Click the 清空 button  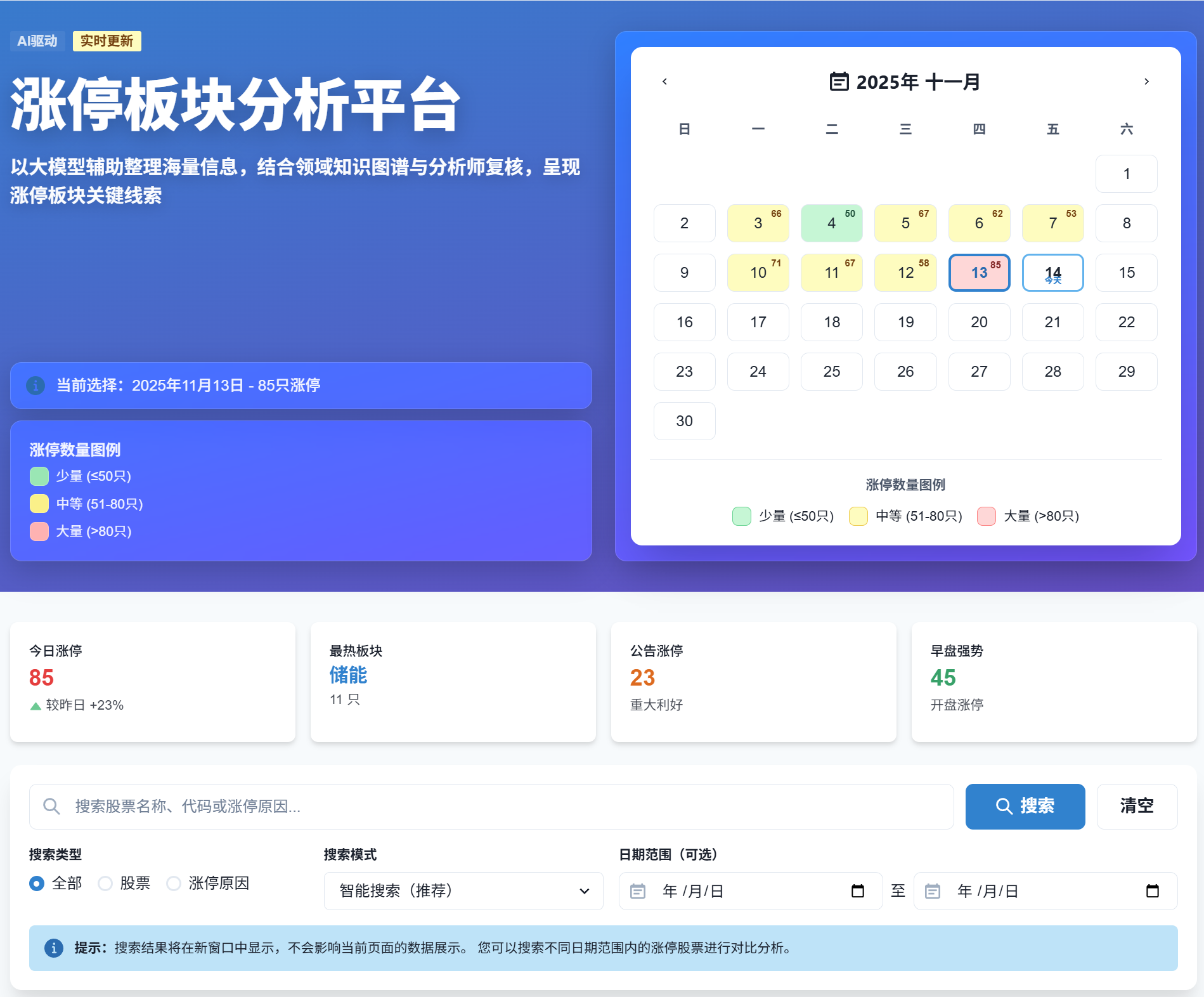click(x=1137, y=806)
